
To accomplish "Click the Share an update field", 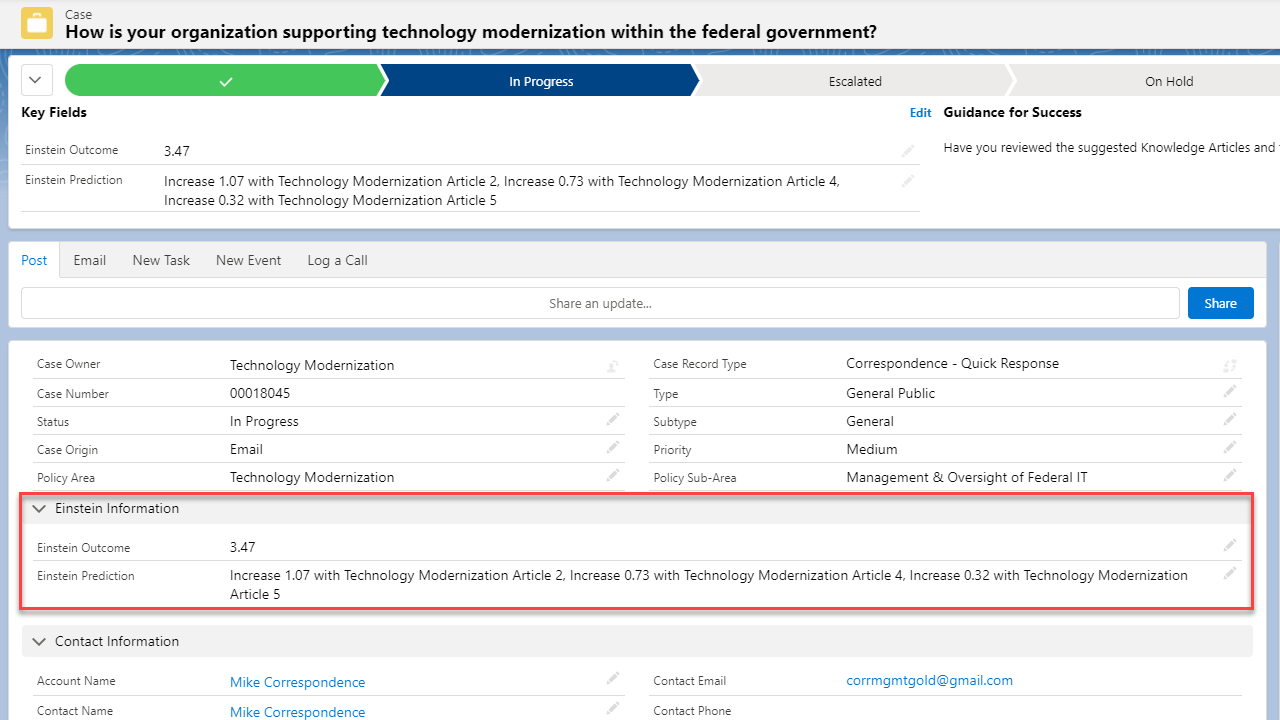I will coord(600,302).
